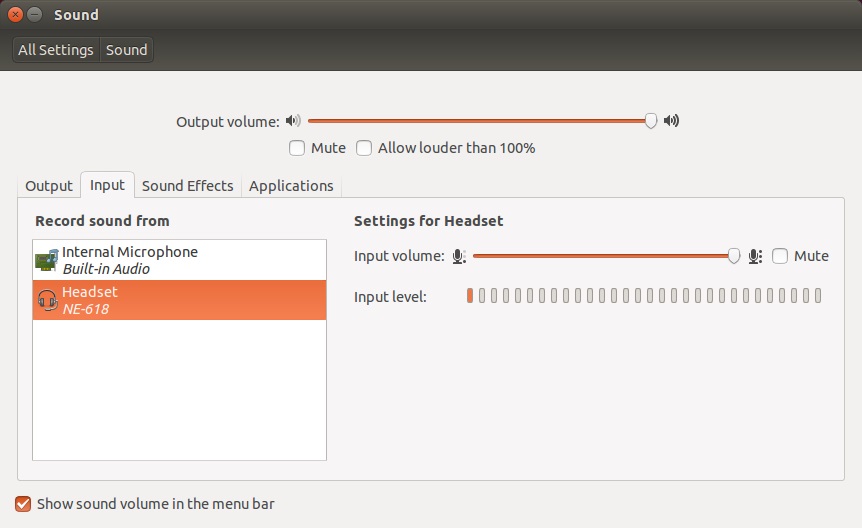Screen dimensions: 862x528
Task: Check Allow louder than 100%
Action: click(x=364, y=148)
